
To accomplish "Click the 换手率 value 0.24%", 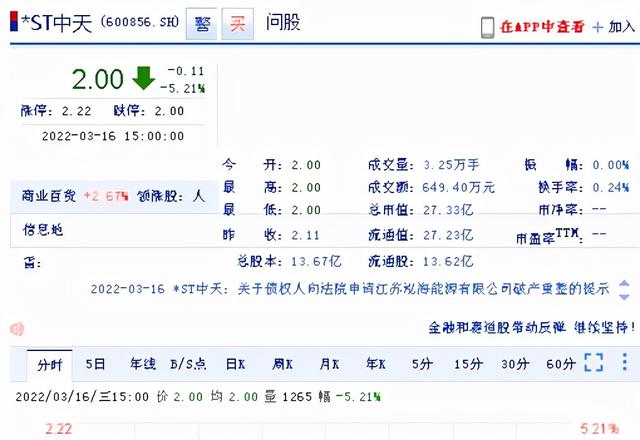I will [x=611, y=187].
